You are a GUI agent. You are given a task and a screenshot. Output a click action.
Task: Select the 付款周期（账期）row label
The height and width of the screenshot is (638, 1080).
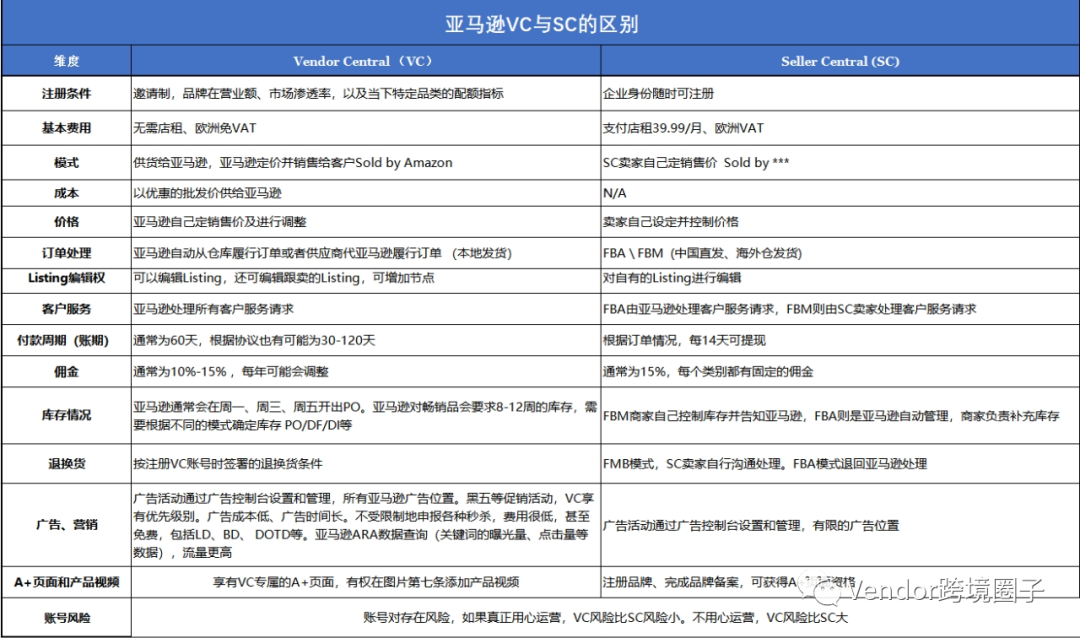click(x=66, y=340)
